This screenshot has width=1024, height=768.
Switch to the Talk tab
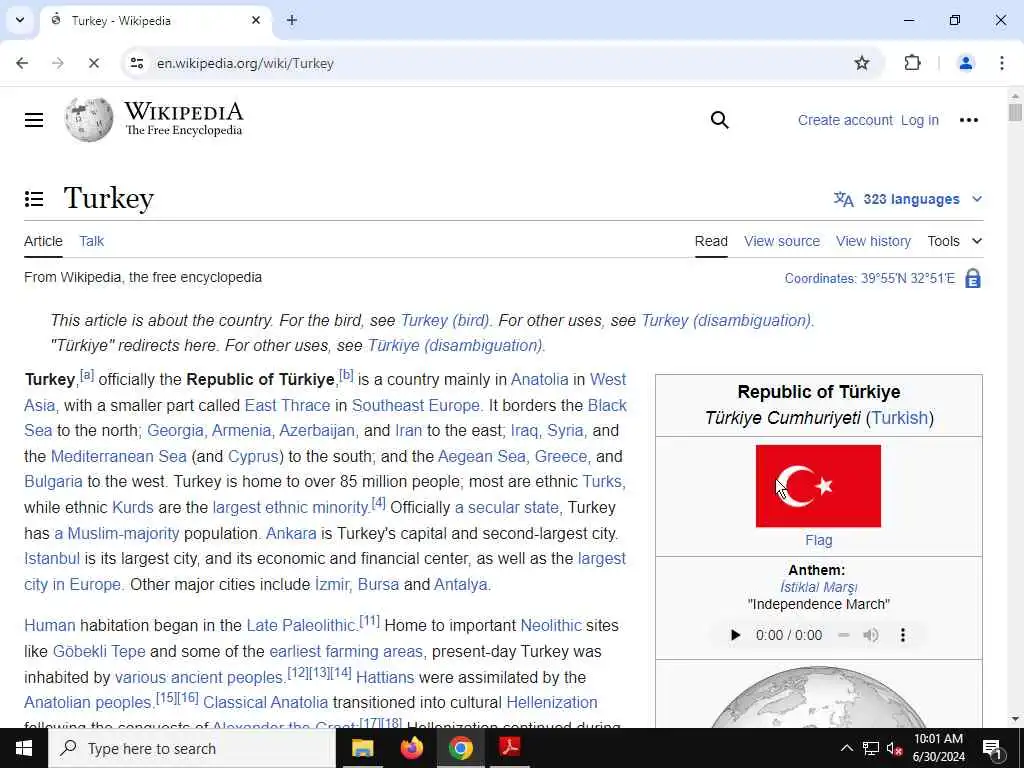[91, 241]
